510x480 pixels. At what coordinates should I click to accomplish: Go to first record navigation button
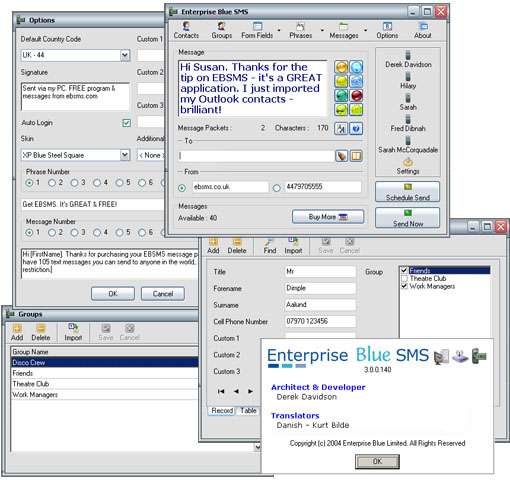click(221, 391)
